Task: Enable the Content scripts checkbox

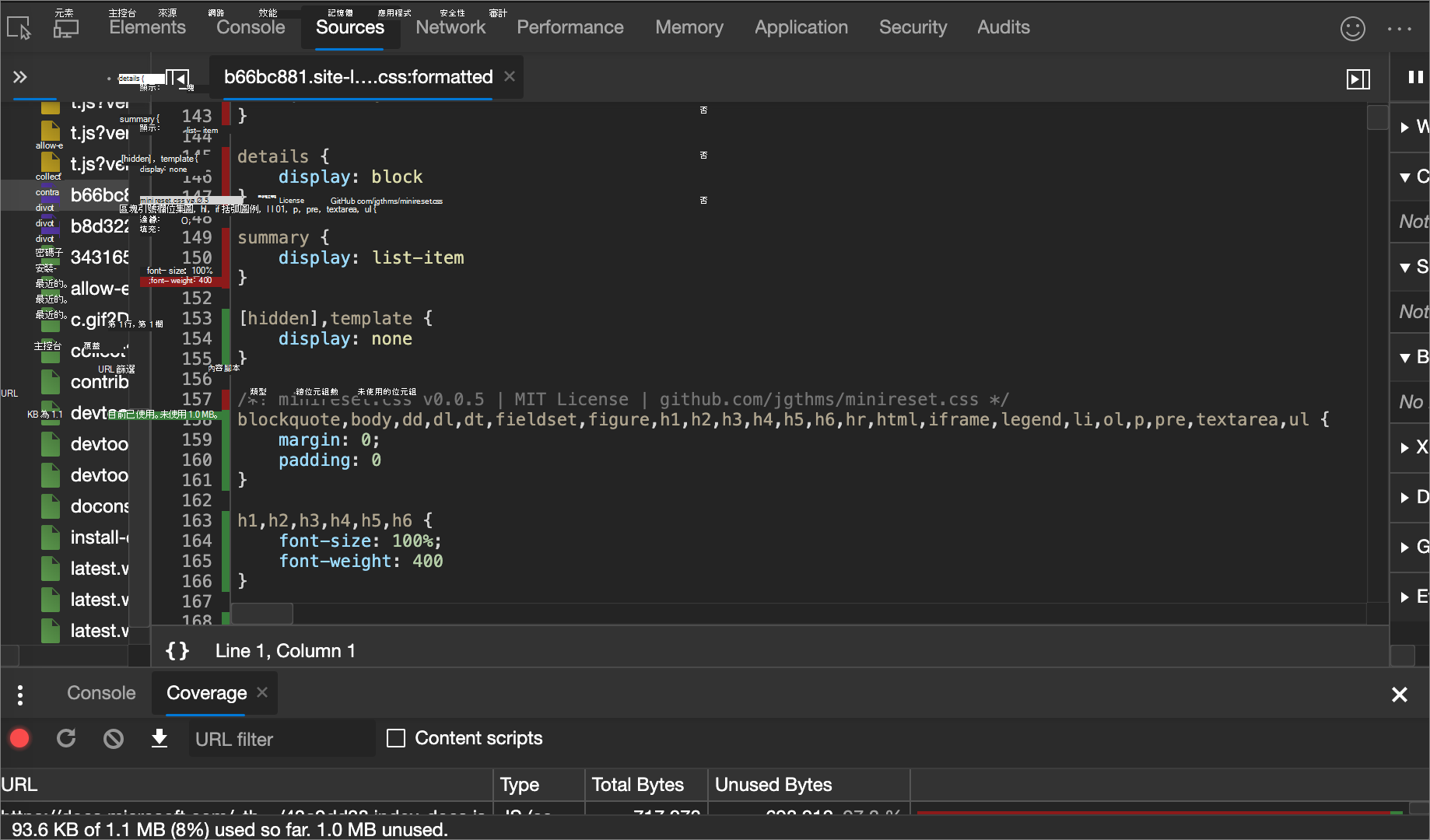Action: 396,738
